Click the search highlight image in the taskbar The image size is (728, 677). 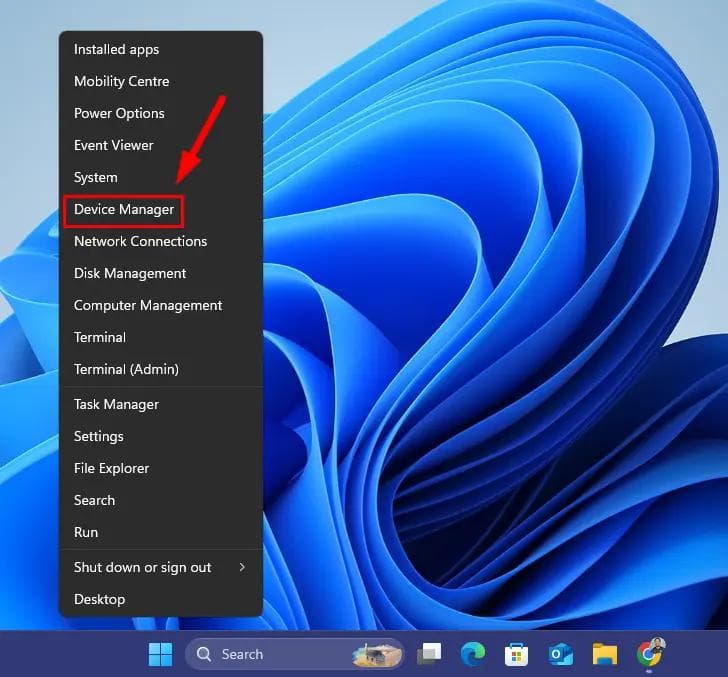tap(377, 655)
